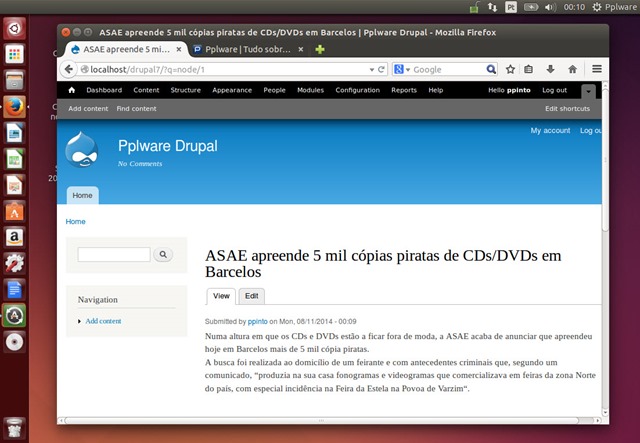Open the Trash in the launcher
Image resolution: width=640 pixels, height=443 pixels.
tap(15, 427)
